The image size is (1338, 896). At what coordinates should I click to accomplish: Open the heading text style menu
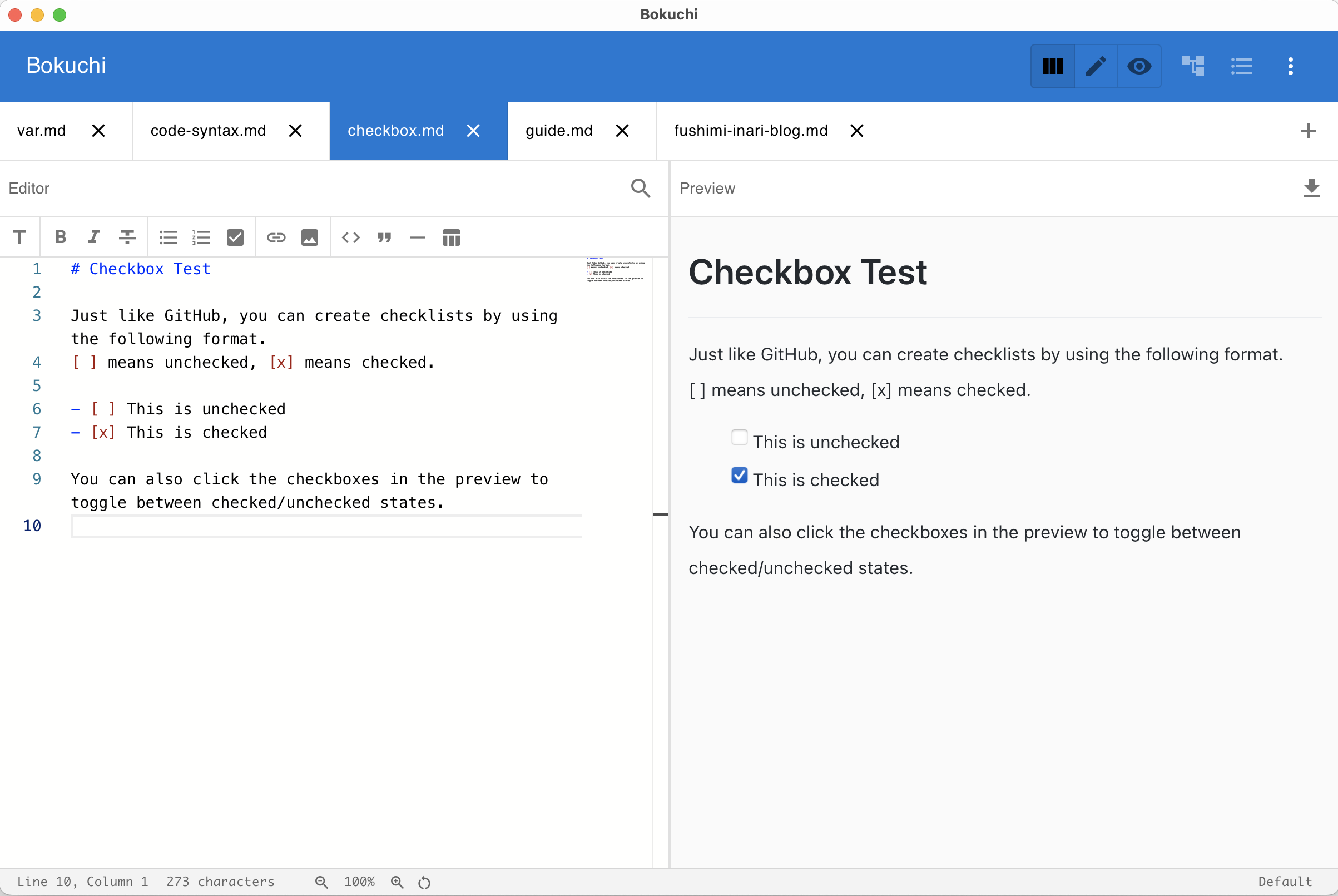pos(19,237)
